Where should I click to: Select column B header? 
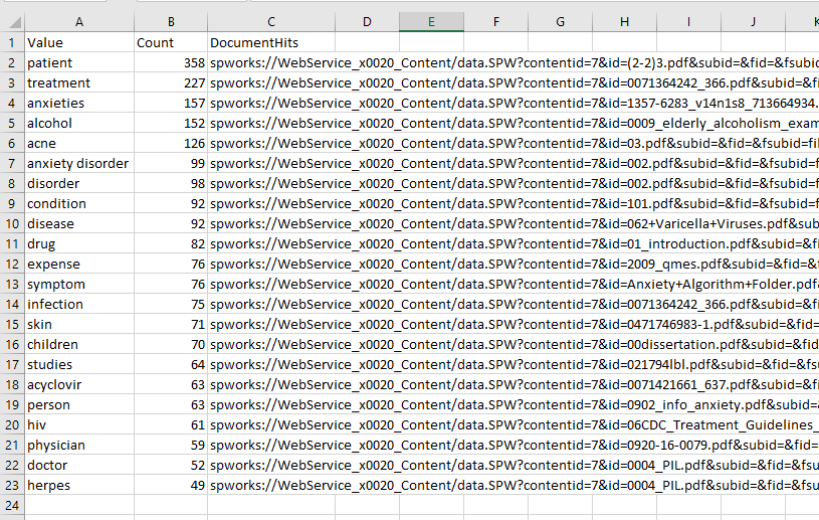[x=171, y=22]
